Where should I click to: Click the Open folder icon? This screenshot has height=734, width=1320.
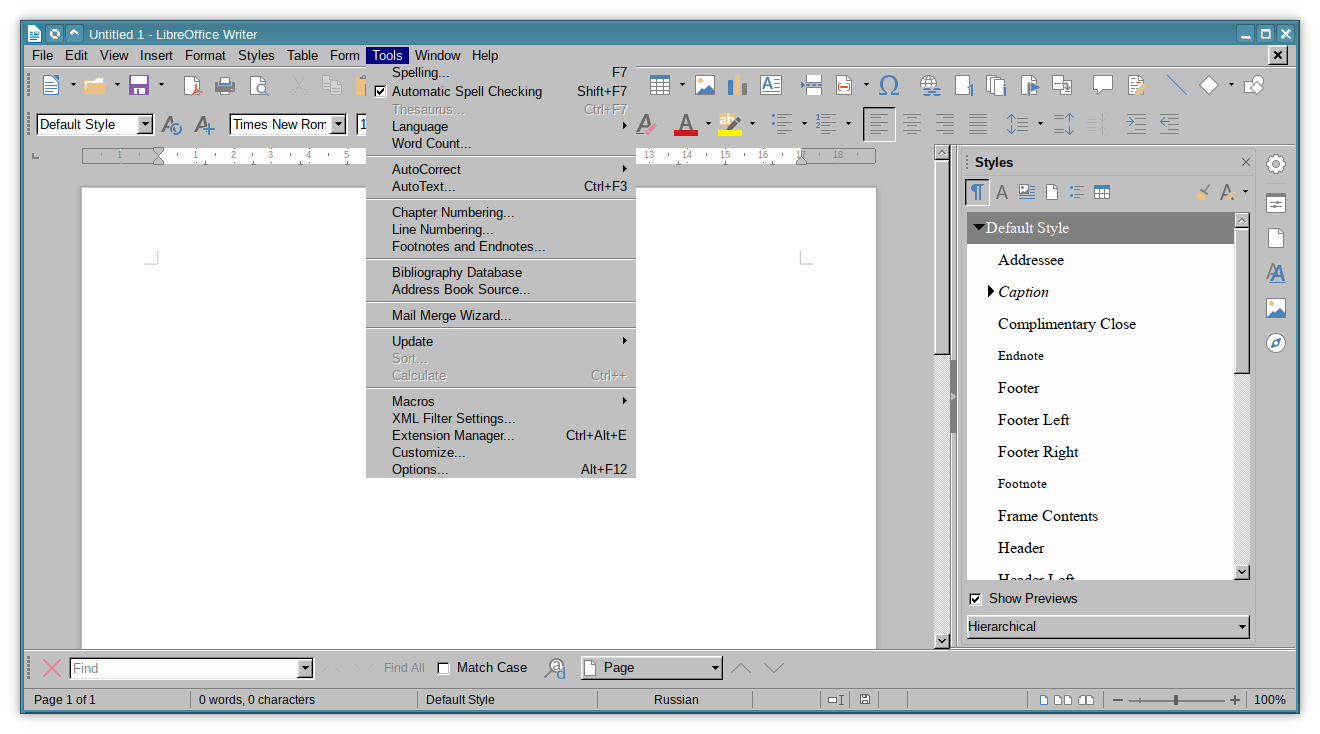pyautogui.click(x=95, y=85)
